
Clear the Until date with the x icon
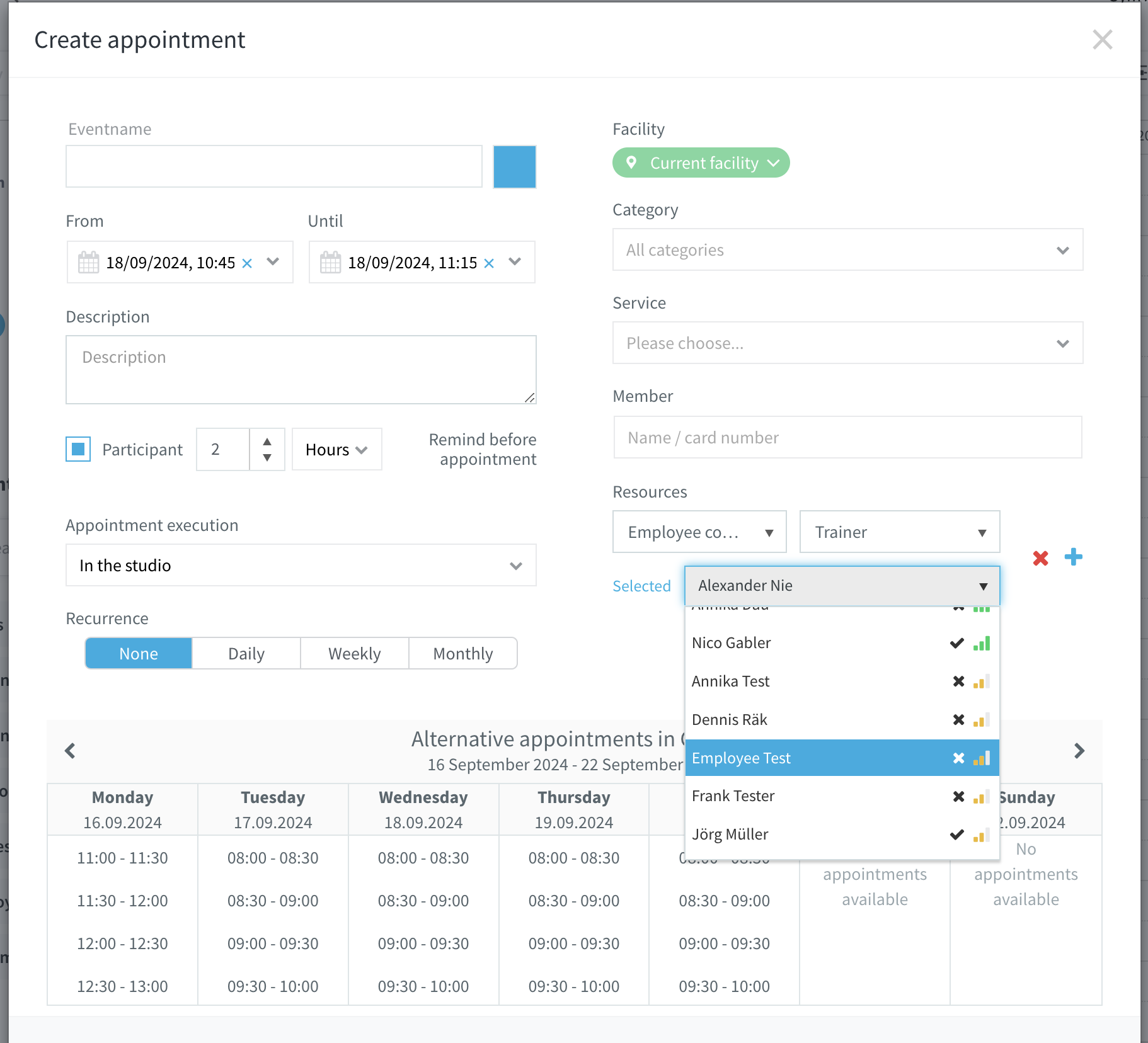tap(489, 263)
